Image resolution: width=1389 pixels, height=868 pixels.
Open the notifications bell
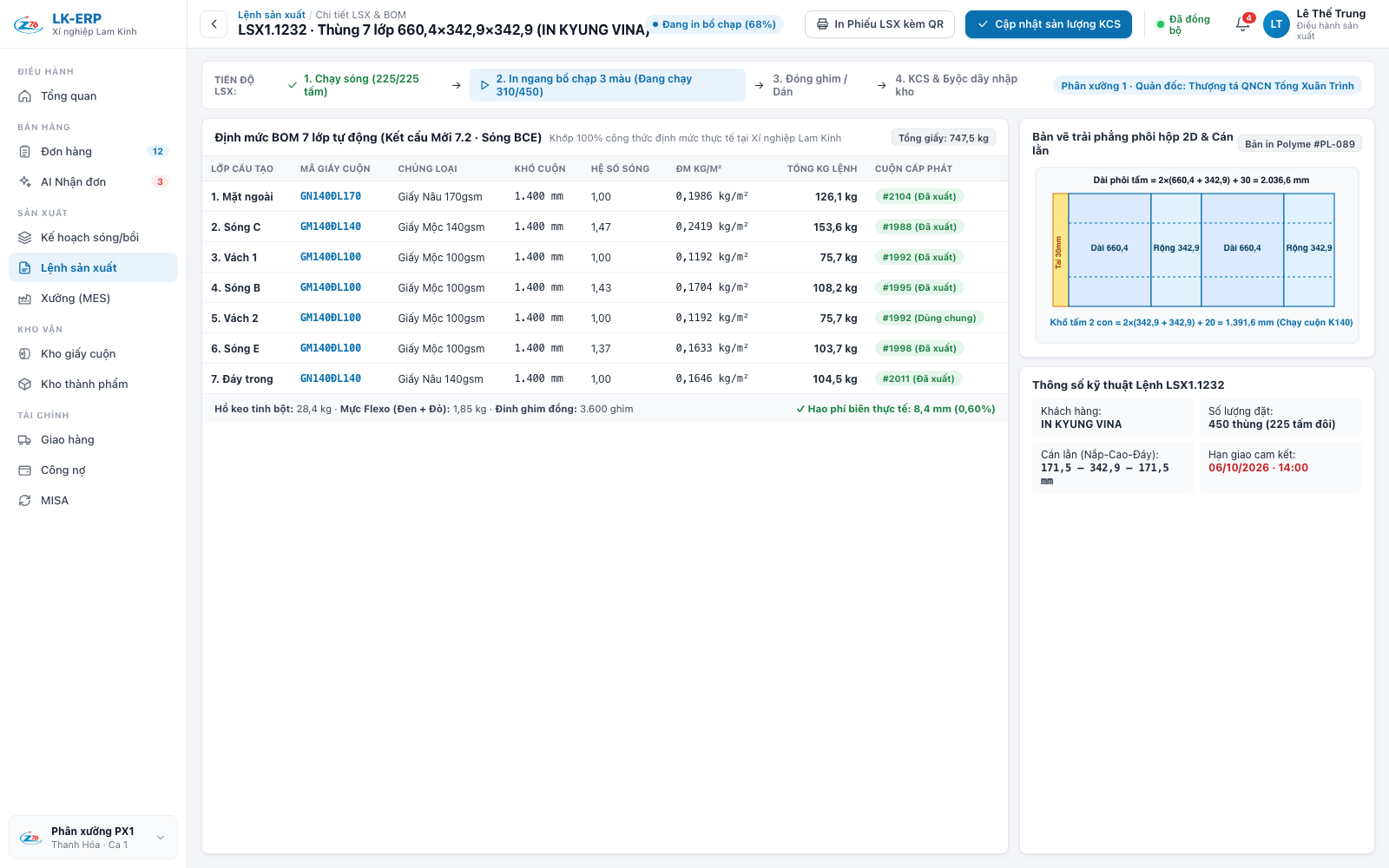coord(1243,24)
